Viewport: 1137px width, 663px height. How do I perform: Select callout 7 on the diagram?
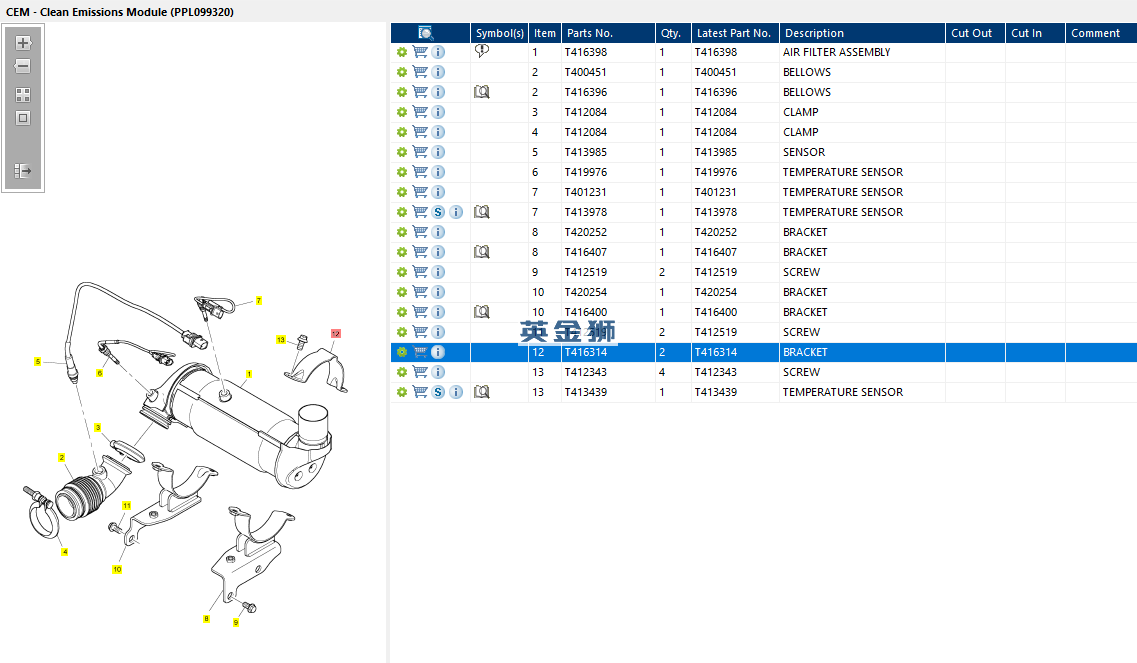pos(259,300)
